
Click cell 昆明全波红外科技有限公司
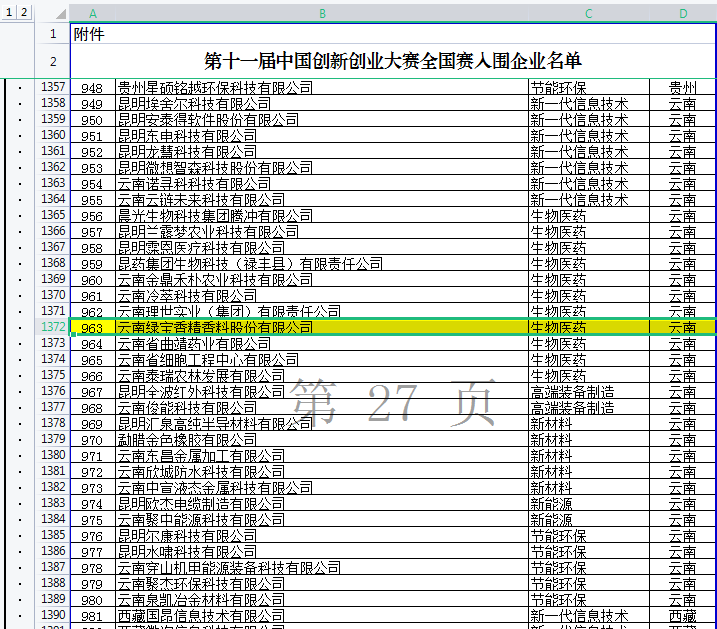(322, 391)
